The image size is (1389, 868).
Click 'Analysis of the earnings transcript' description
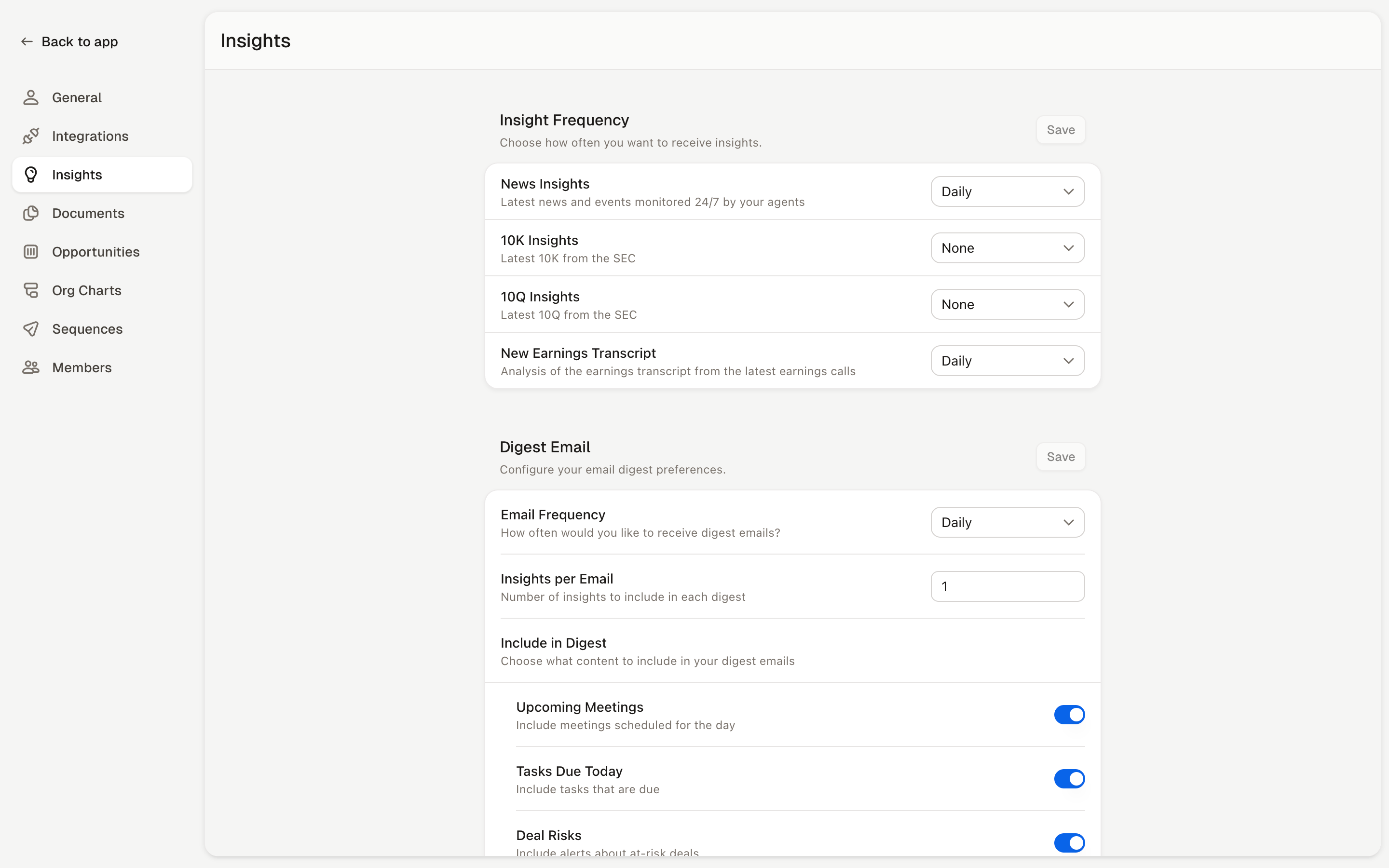[x=678, y=371]
